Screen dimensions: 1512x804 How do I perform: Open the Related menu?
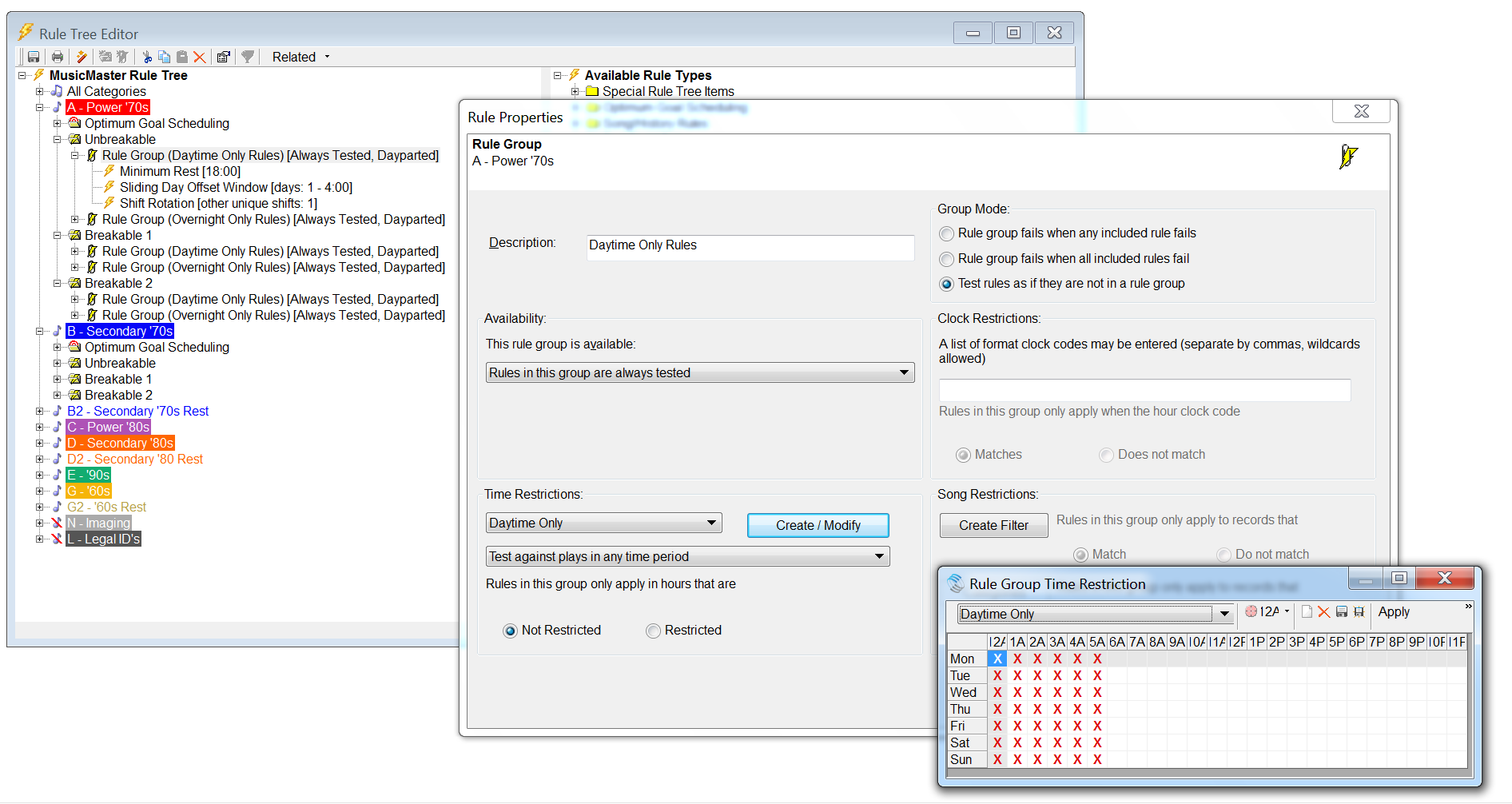pos(300,57)
